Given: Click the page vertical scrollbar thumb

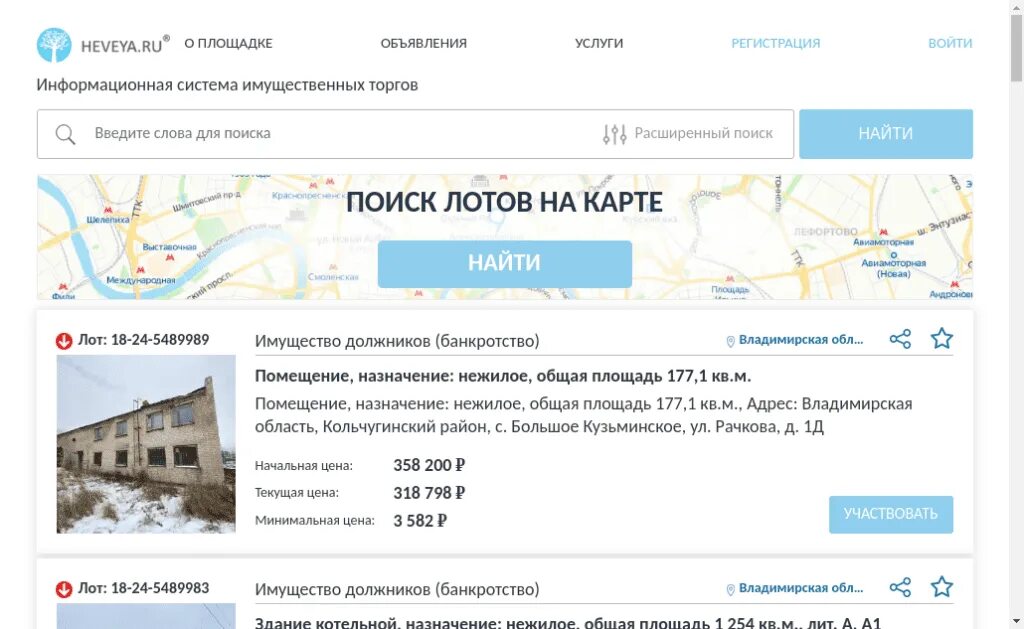Looking at the screenshot, I should tap(1016, 47).
